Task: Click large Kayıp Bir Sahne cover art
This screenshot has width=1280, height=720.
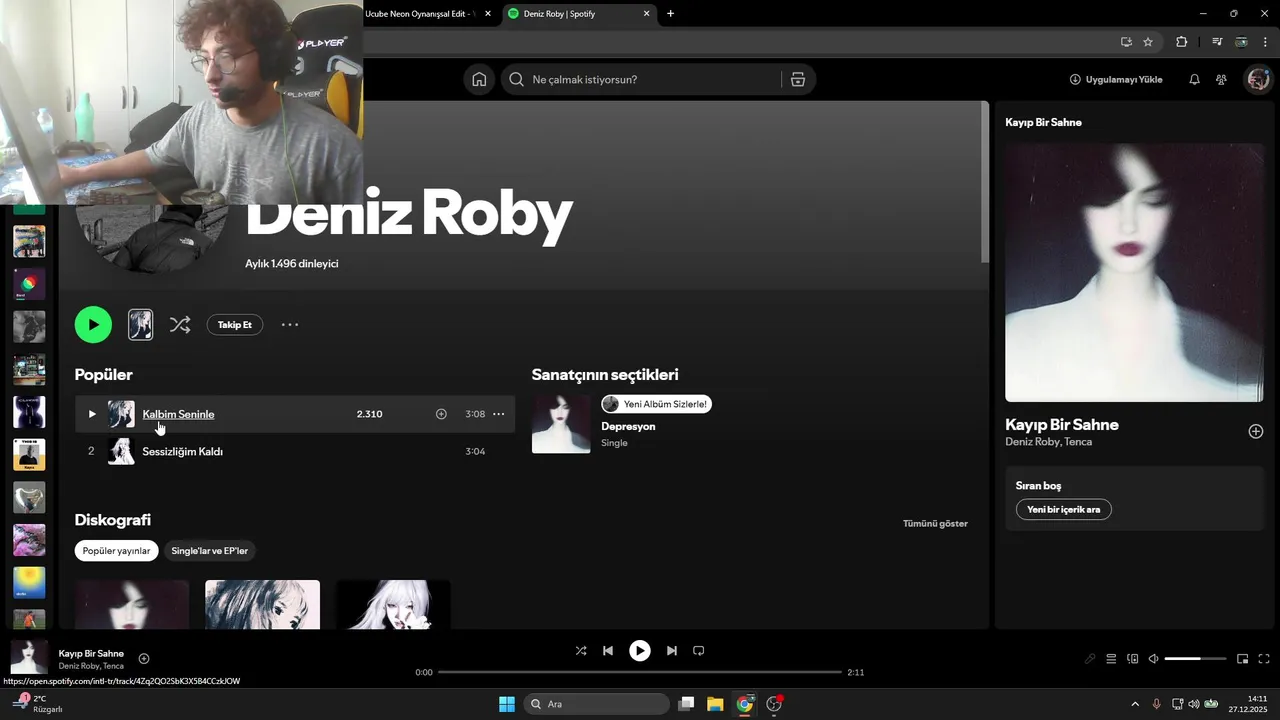Action: pyautogui.click(x=1134, y=272)
